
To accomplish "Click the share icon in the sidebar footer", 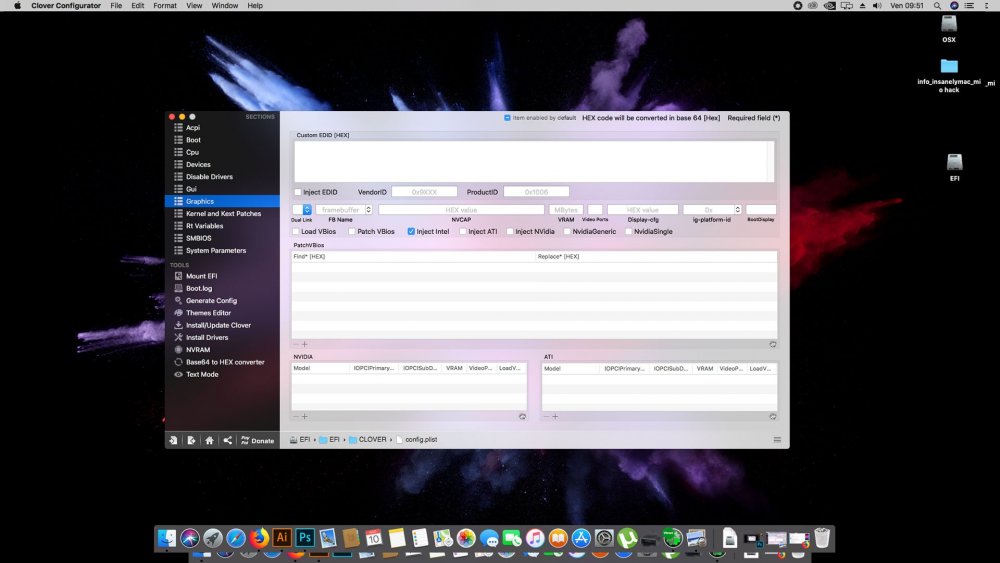I will pos(228,441).
